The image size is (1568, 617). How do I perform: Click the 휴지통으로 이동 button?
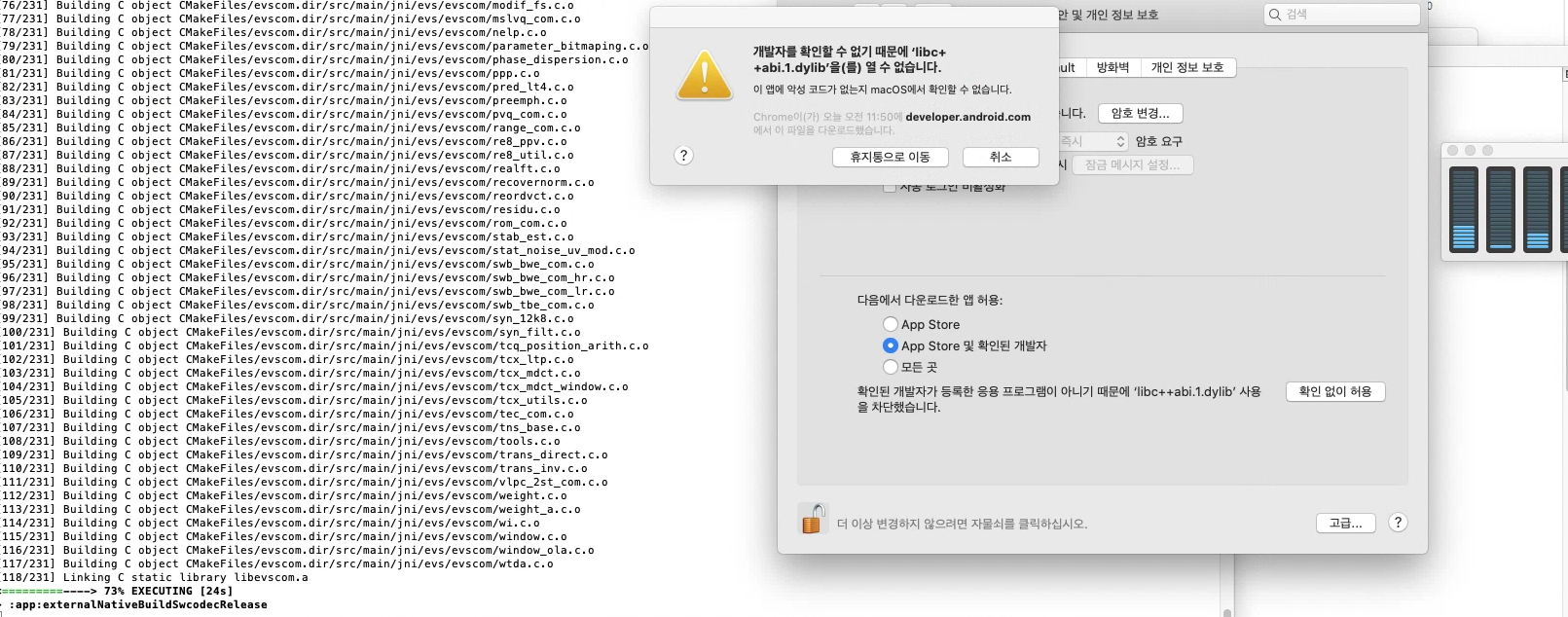point(890,157)
